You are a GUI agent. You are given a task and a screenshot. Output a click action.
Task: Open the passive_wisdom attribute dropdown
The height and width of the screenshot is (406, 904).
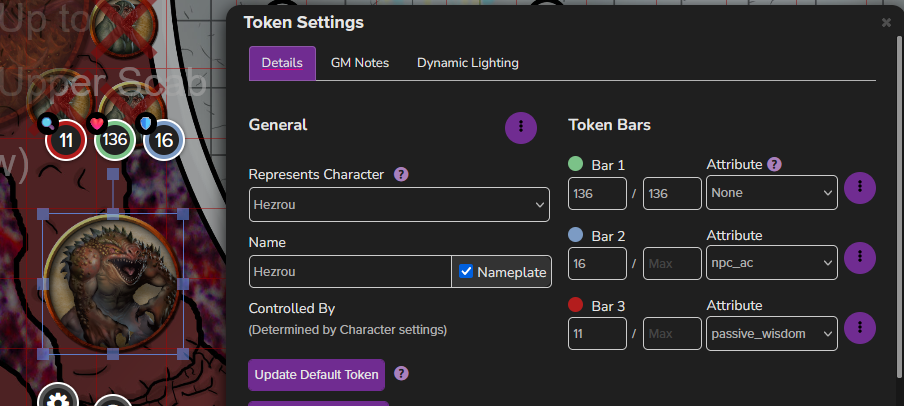point(772,333)
